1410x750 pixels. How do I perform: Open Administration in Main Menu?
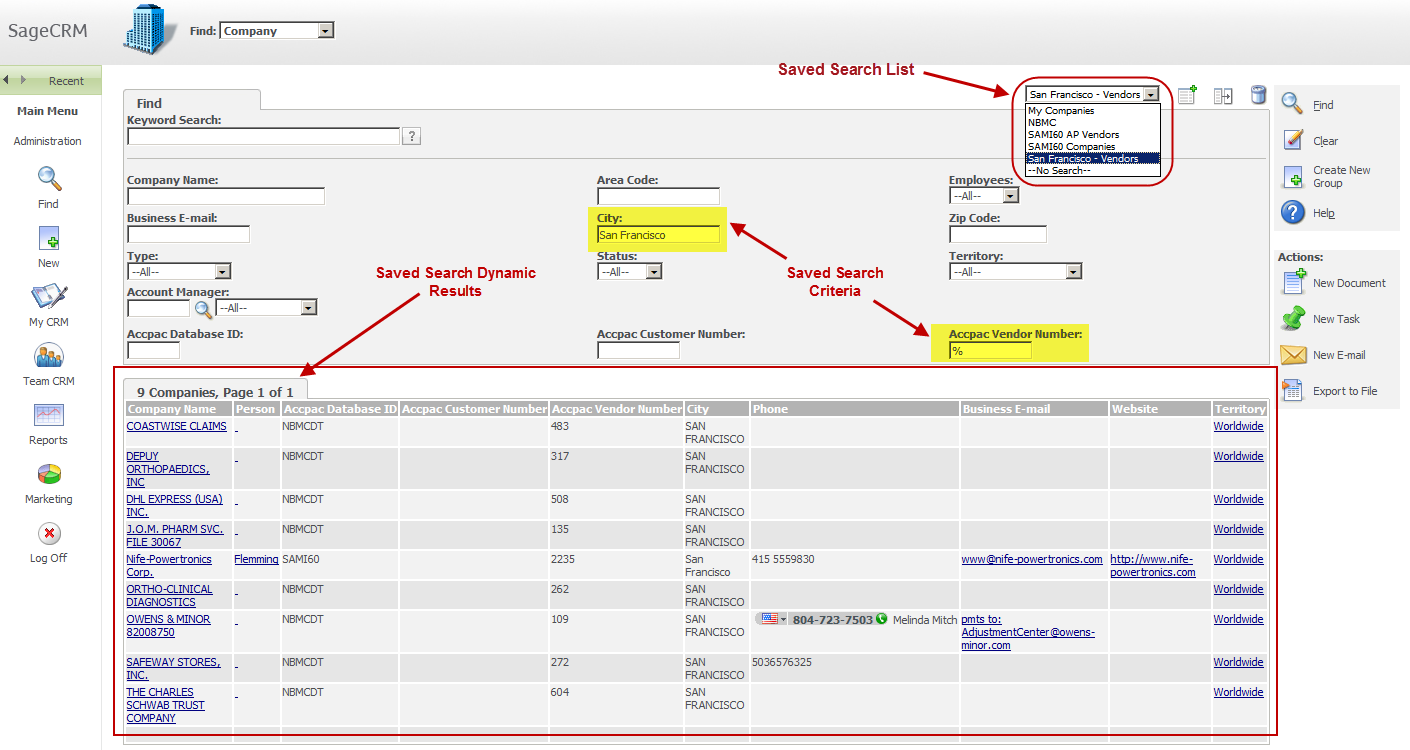click(47, 141)
